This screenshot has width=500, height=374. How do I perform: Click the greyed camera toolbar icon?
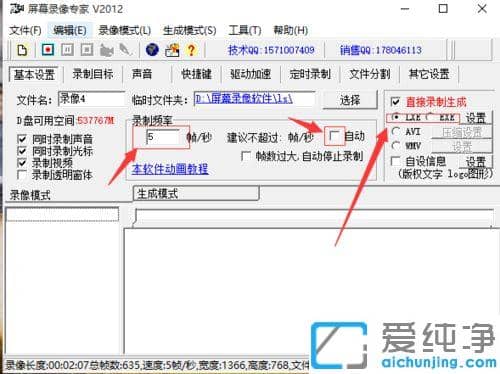(x=106, y=50)
